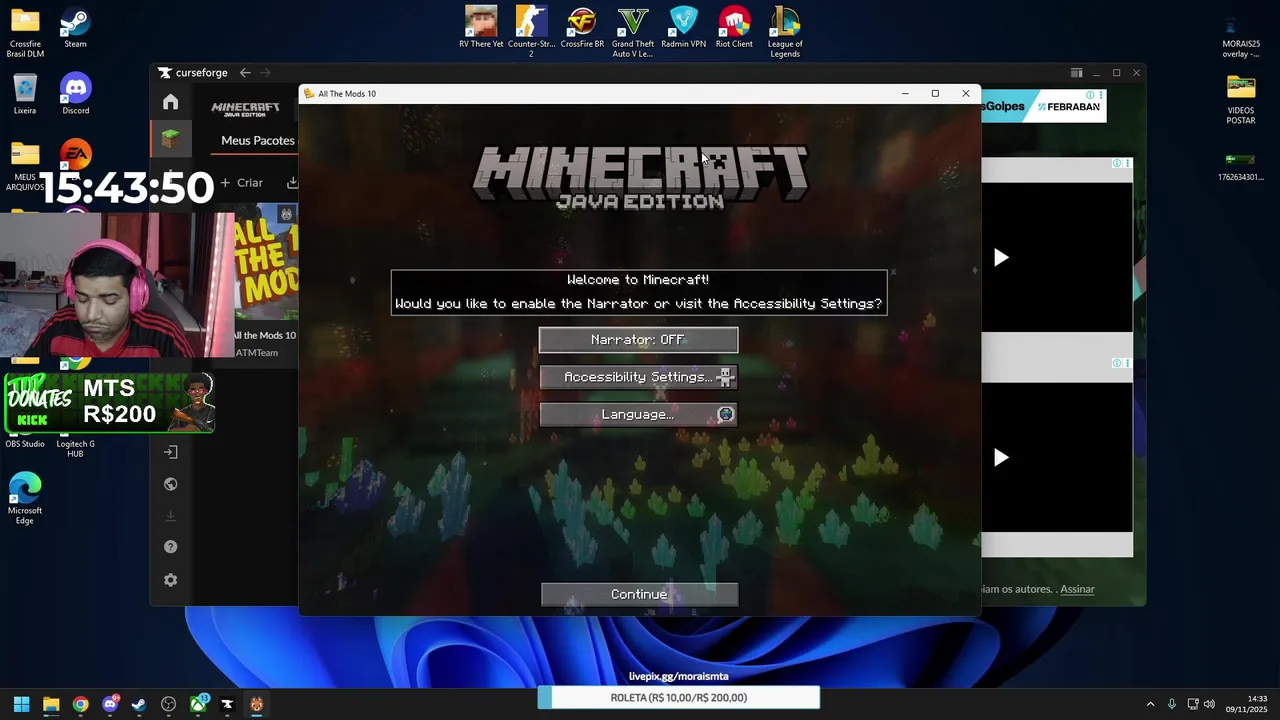1280x720 pixels.
Task: Select the Discord desktop icon
Action: (x=75, y=94)
